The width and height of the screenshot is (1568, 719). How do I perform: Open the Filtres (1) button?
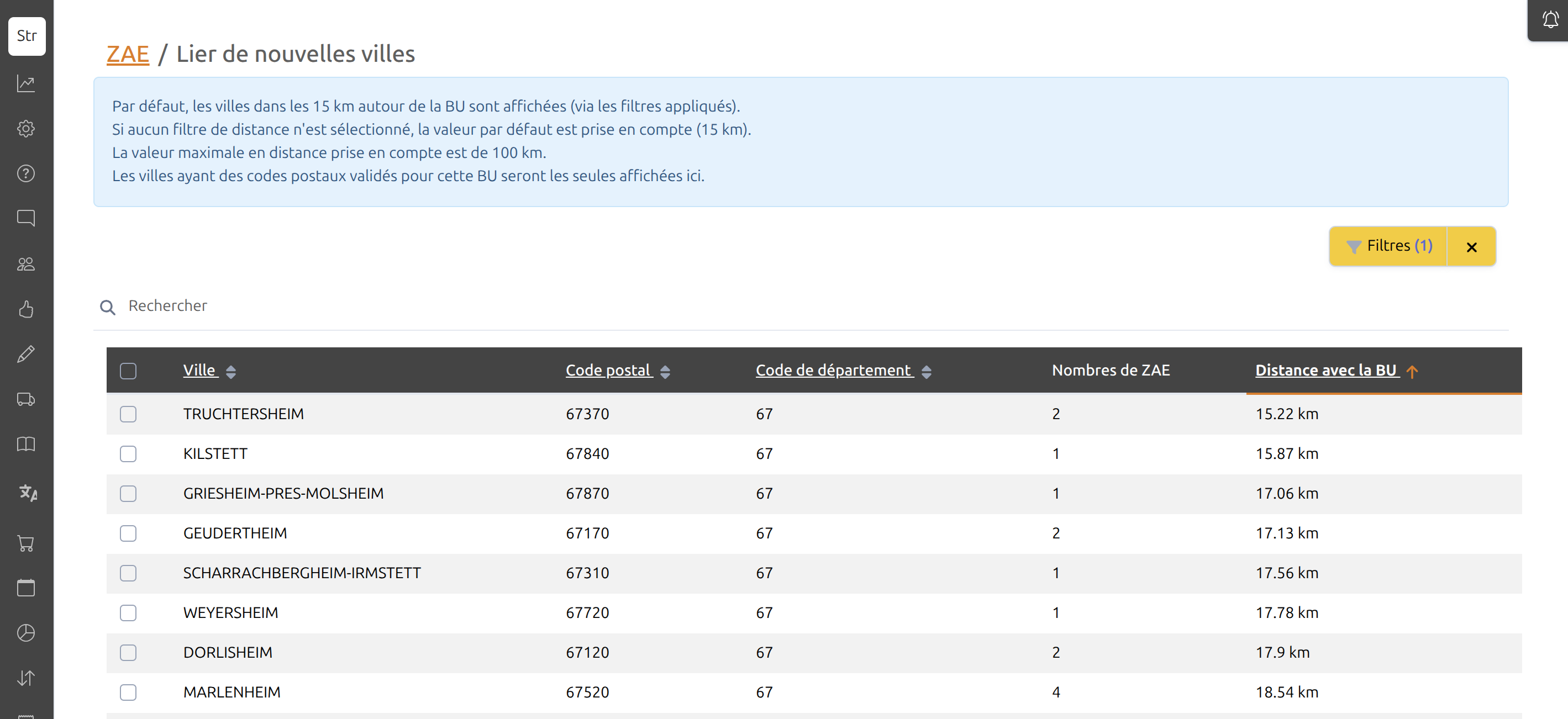point(1388,246)
